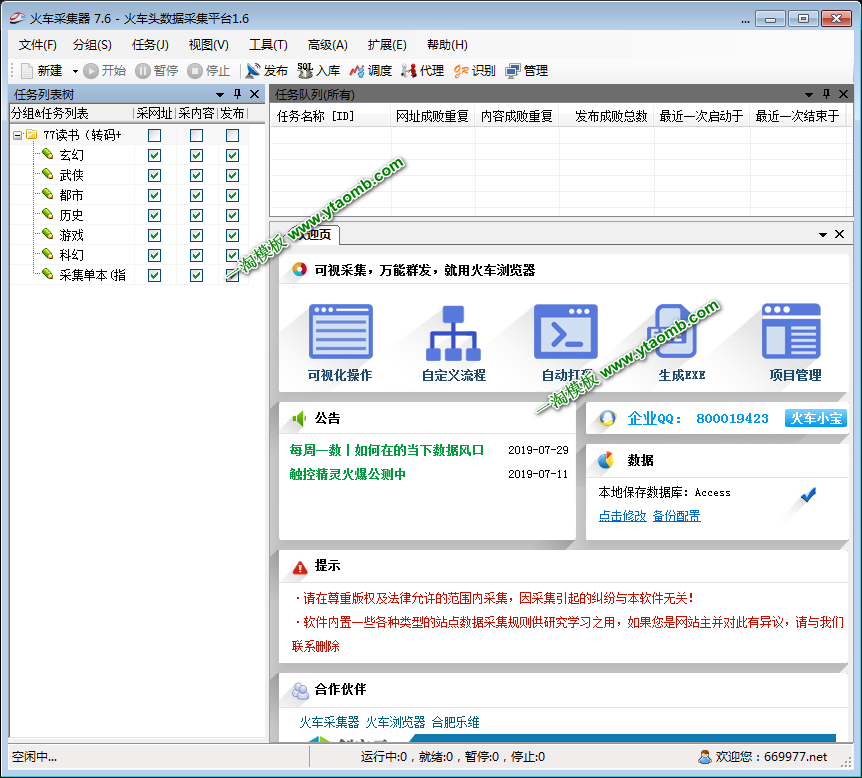Click the icon of the 历史 task
Viewport: 862px width, 778px height.
pos(48,214)
